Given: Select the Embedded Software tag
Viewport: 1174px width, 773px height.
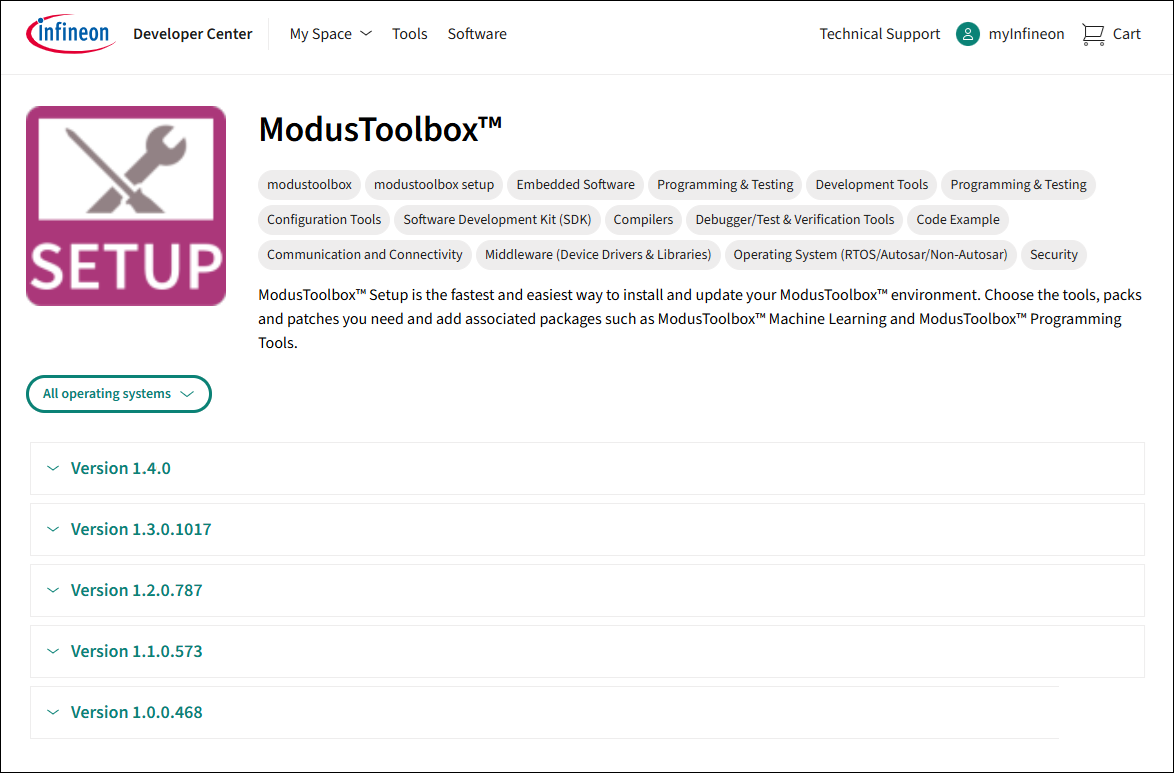Looking at the screenshot, I should click(x=575, y=185).
